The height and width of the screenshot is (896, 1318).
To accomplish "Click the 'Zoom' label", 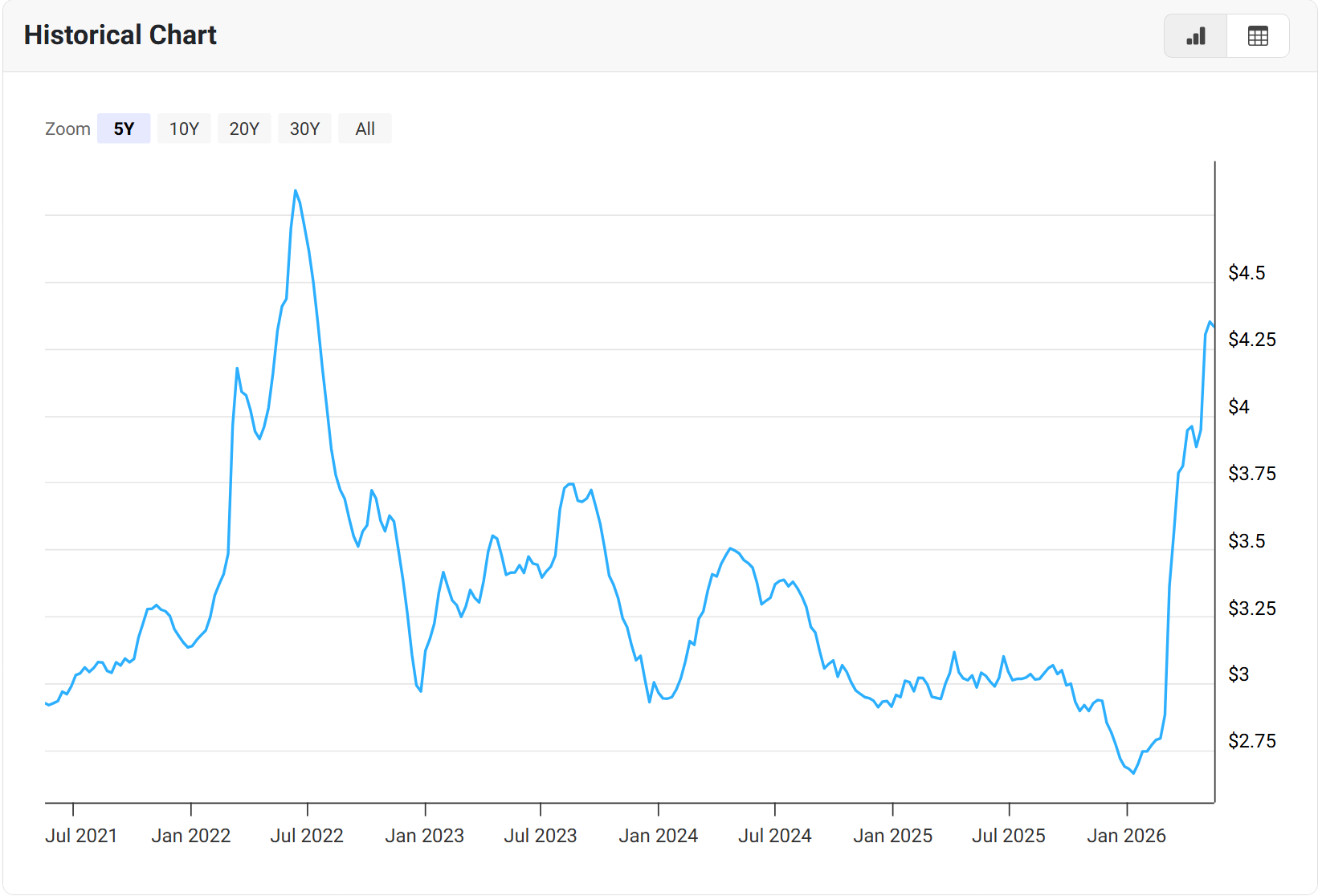I will (x=67, y=128).
